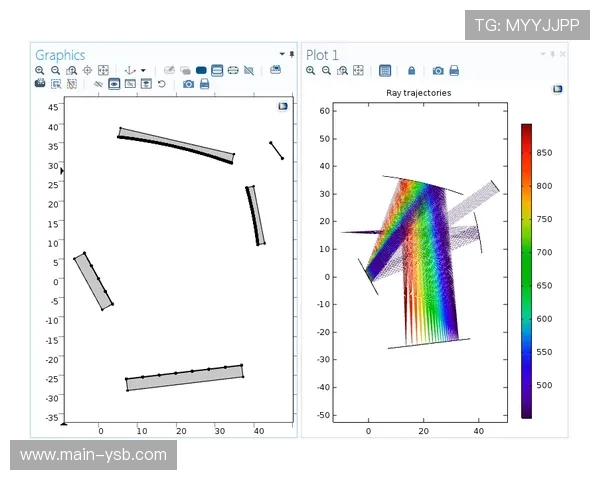Click the Plot 1 image snapshot camera

[x=438, y=71]
